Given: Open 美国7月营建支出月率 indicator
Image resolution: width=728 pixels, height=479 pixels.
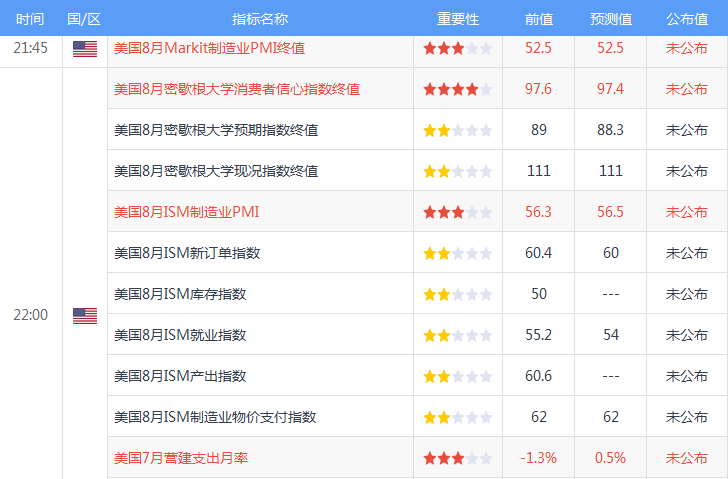Looking at the screenshot, I should tap(181, 458).
